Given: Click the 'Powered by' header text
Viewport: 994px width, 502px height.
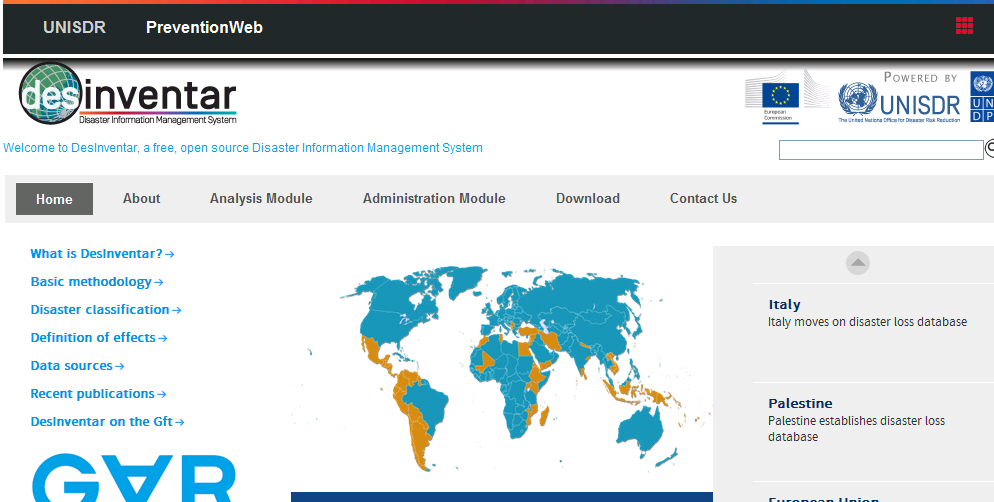Looking at the screenshot, I should pos(920,77).
